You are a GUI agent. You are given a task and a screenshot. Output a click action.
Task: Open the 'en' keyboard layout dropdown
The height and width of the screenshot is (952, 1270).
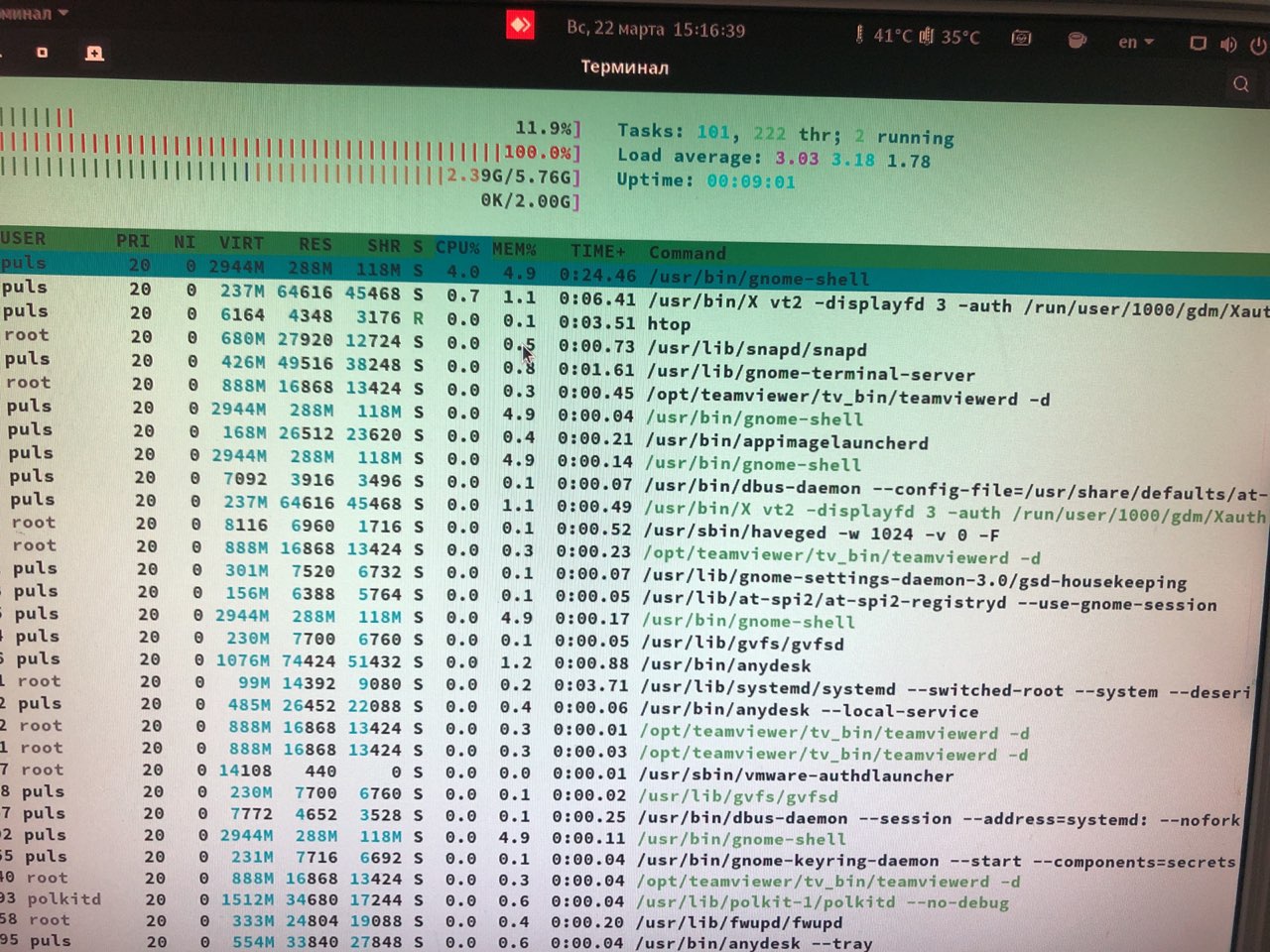click(x=1136, y=42)
